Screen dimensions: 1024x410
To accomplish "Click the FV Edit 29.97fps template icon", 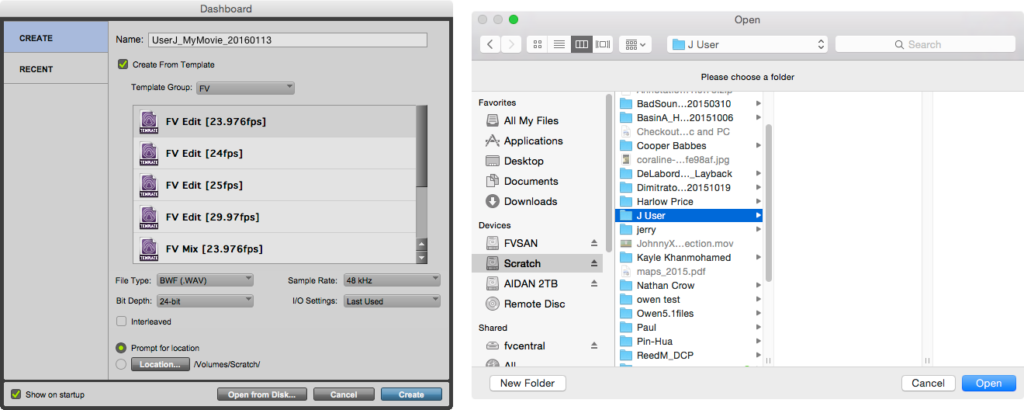I will (x=149, y=217).
